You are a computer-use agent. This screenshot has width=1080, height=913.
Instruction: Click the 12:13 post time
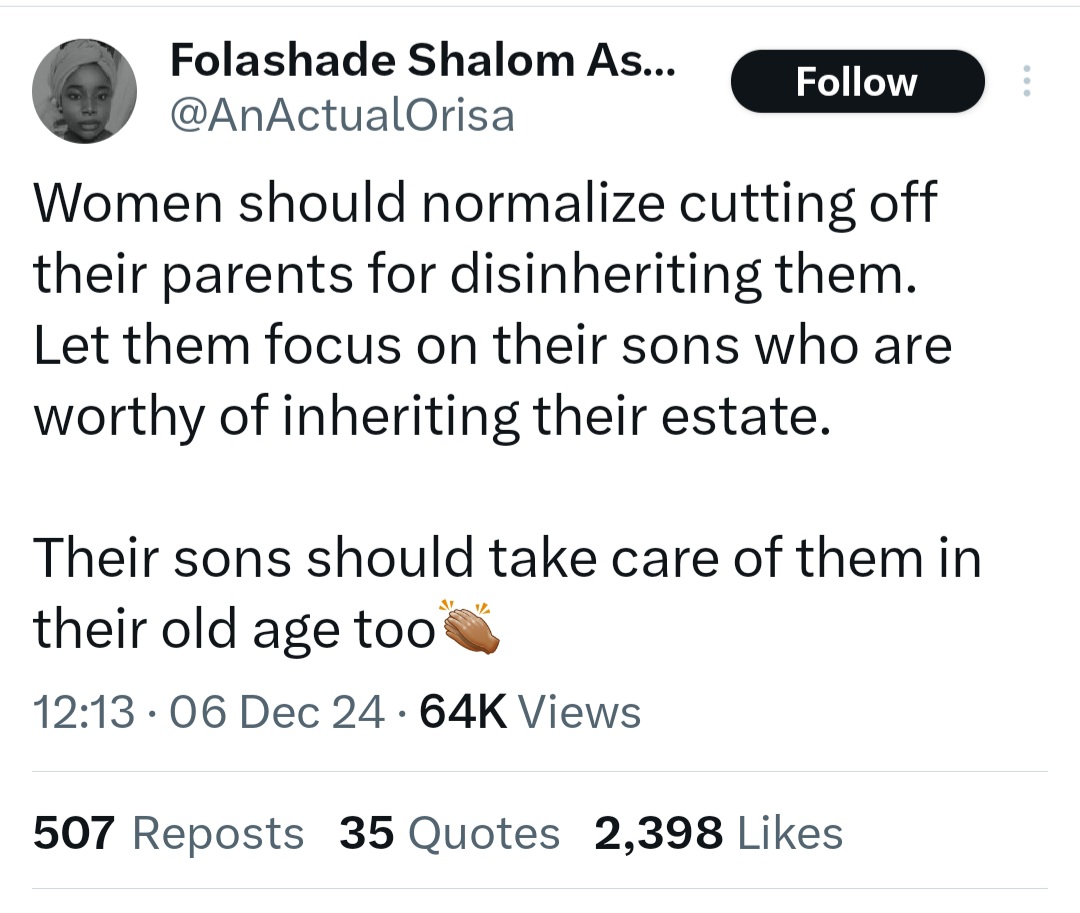[84, 713]
